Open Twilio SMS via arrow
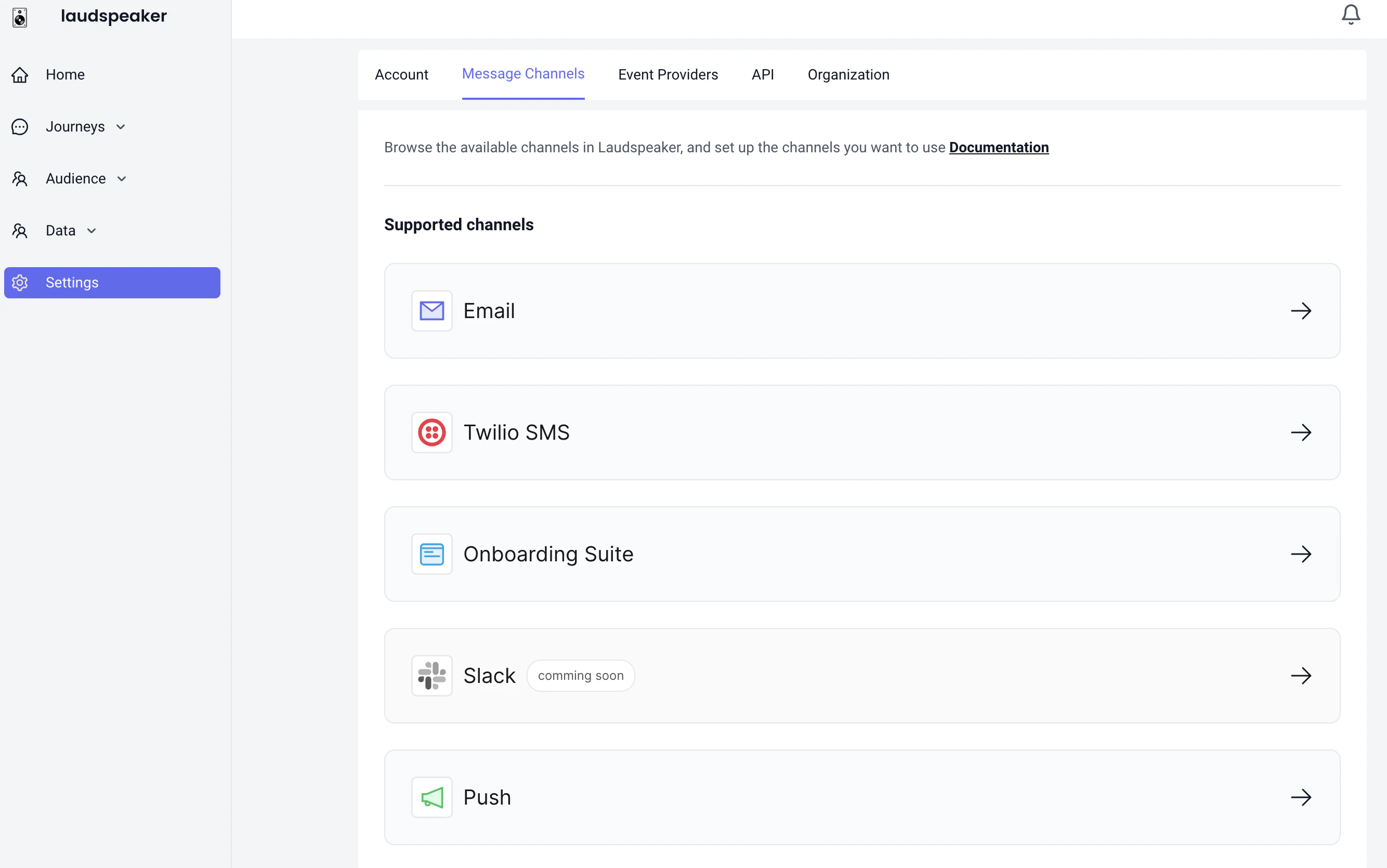This screenshot has height=868, width=1387. 1301,432
